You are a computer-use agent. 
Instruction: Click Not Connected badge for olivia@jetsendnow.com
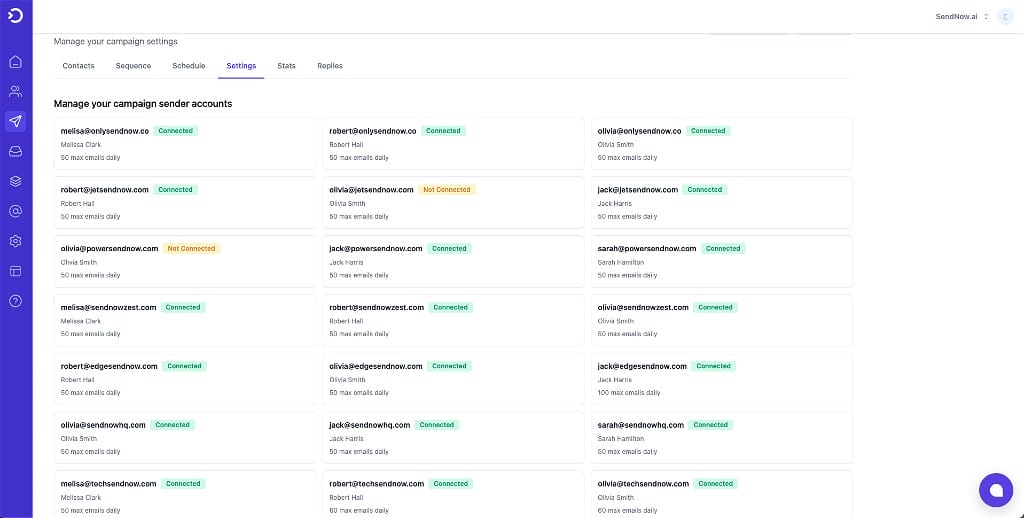click(x=447, y=190)
